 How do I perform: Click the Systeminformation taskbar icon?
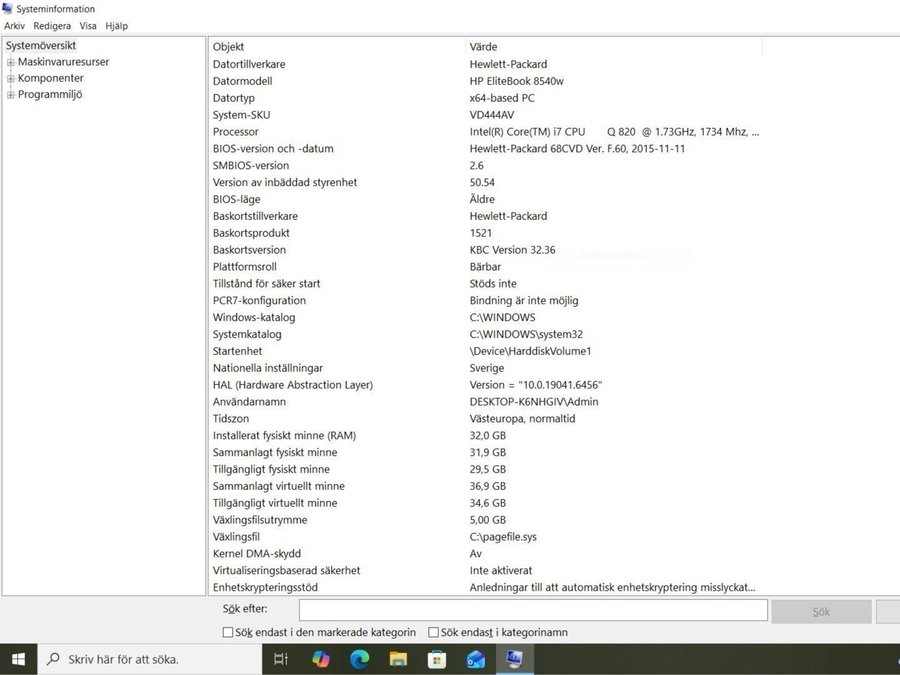click(x=514, y=659)
